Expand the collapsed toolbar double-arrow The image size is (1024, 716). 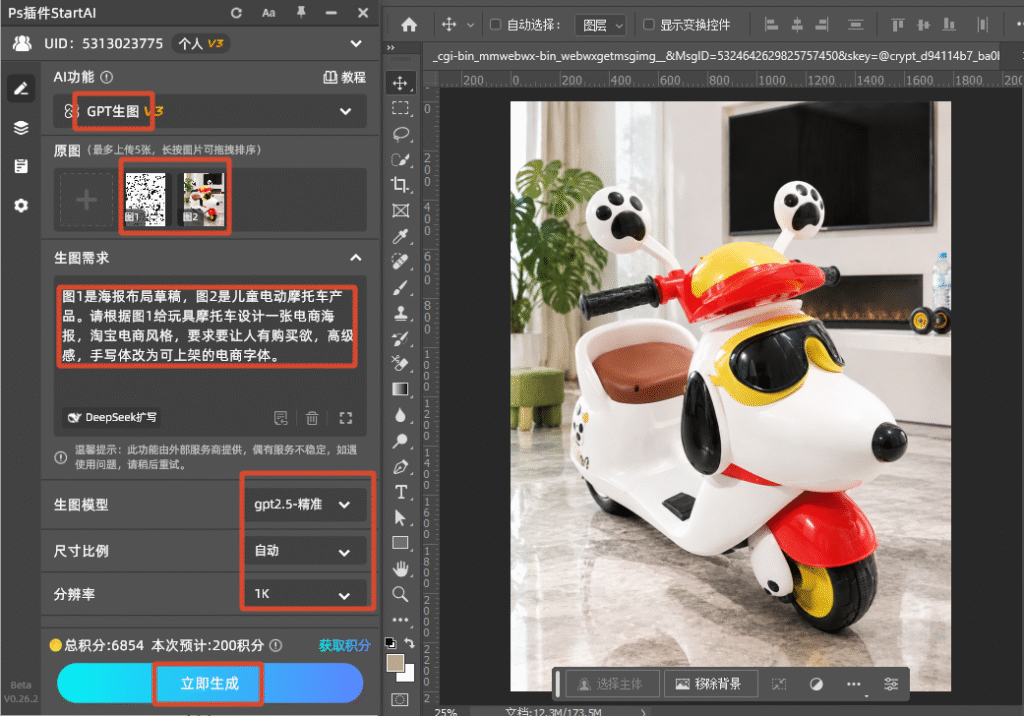tap(391, 48)
